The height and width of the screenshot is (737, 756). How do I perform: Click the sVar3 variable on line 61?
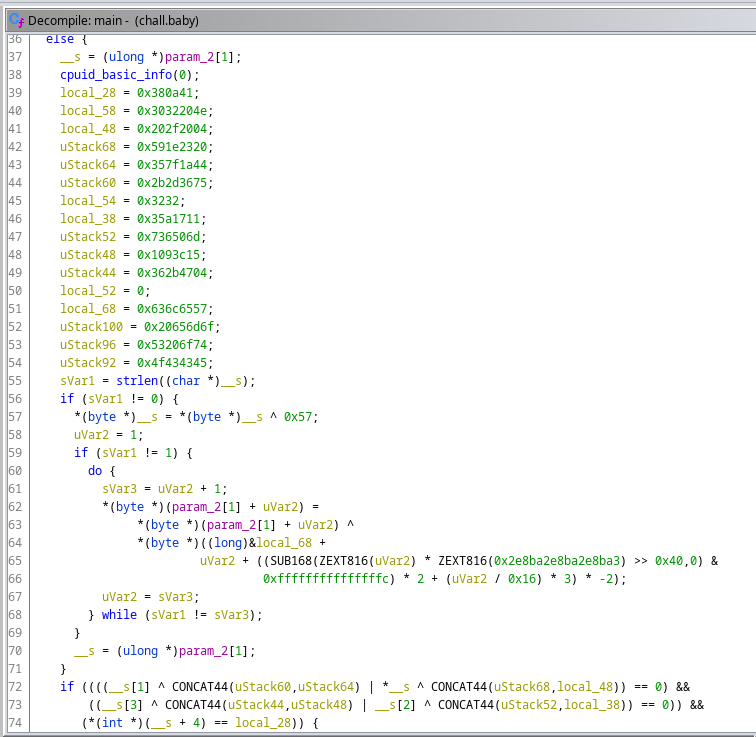click(x=119, y=489)
